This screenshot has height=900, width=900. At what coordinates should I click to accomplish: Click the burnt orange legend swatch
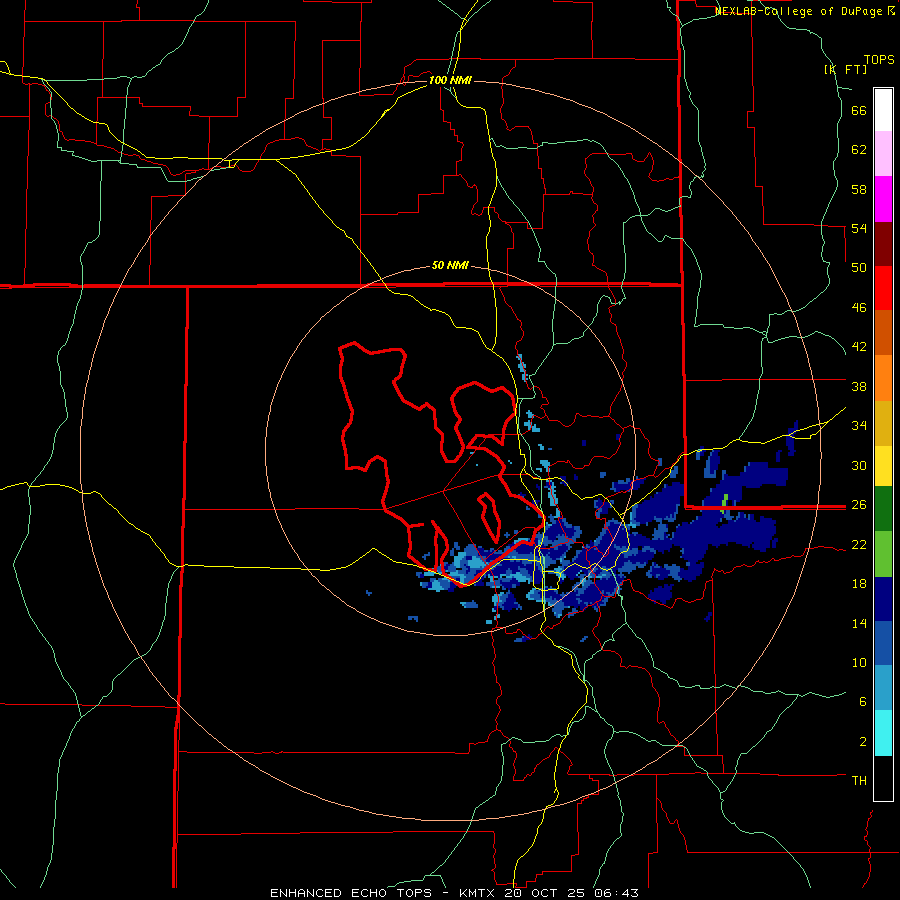(883, 333)
